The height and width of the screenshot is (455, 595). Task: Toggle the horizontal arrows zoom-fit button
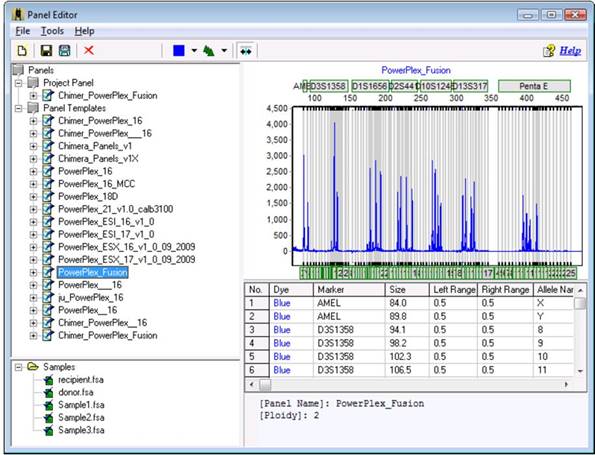point(246,50)
